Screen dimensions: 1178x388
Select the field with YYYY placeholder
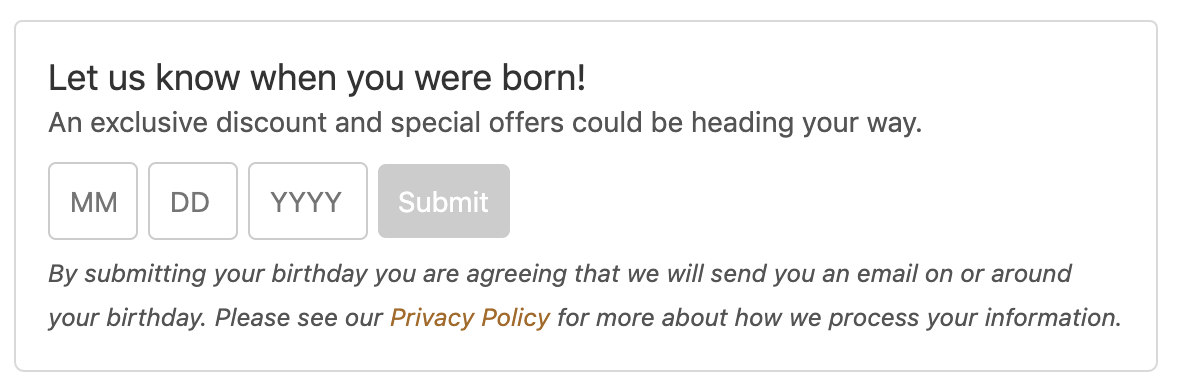tap(308, 202)
